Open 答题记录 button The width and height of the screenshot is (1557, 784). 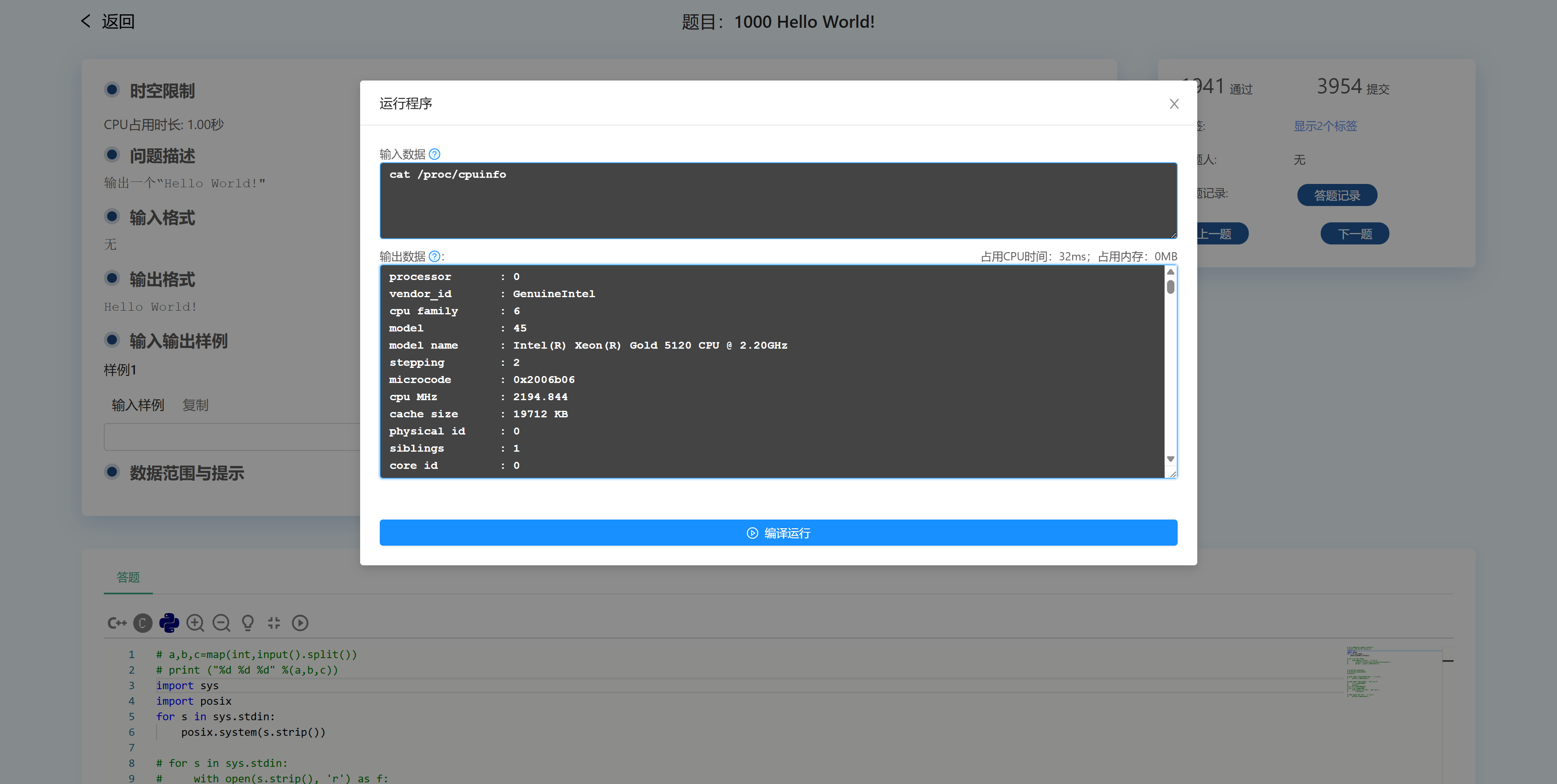point(1336,195)
